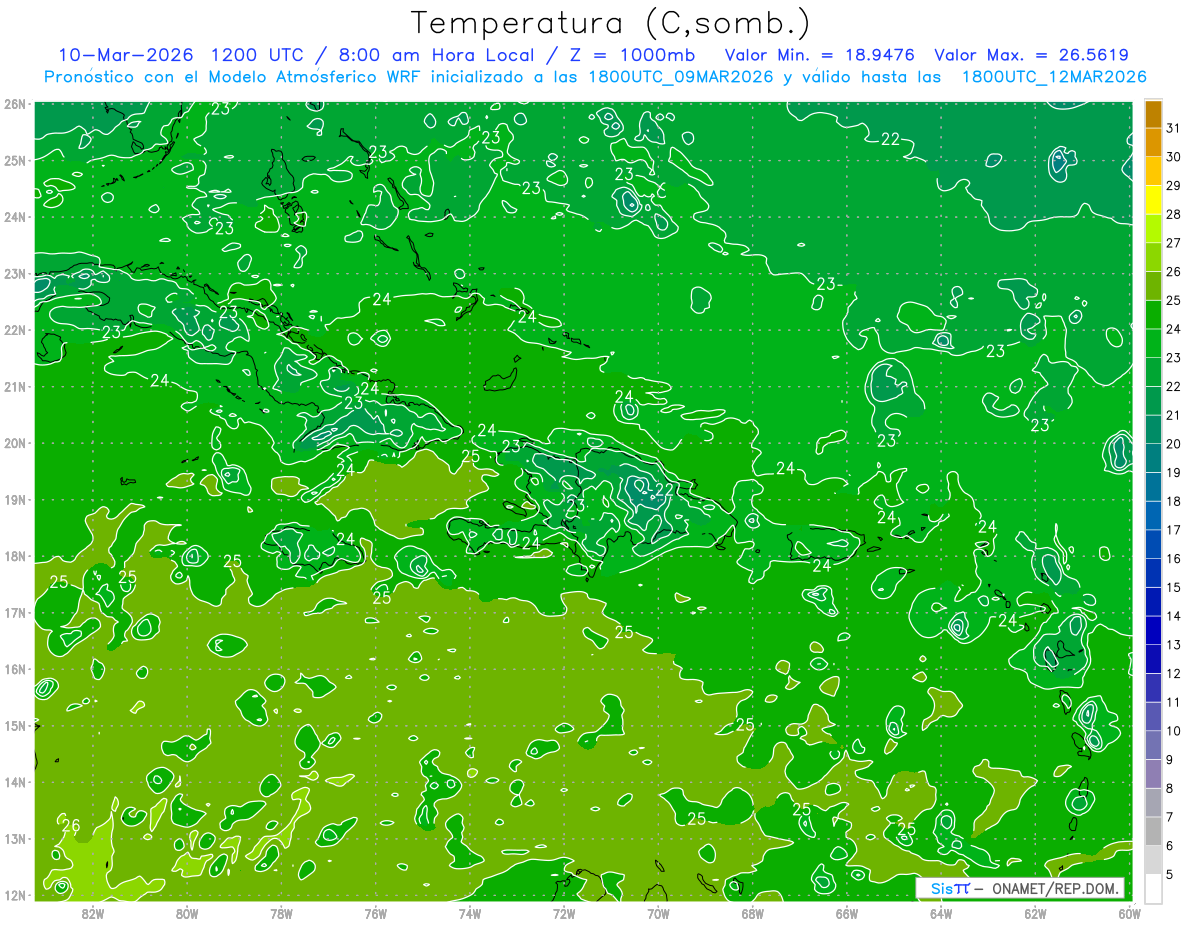1200x927 pixels.
Task: Click the yellow colorbar segment between 28 and 29
Action: [x=1153, y=200]
